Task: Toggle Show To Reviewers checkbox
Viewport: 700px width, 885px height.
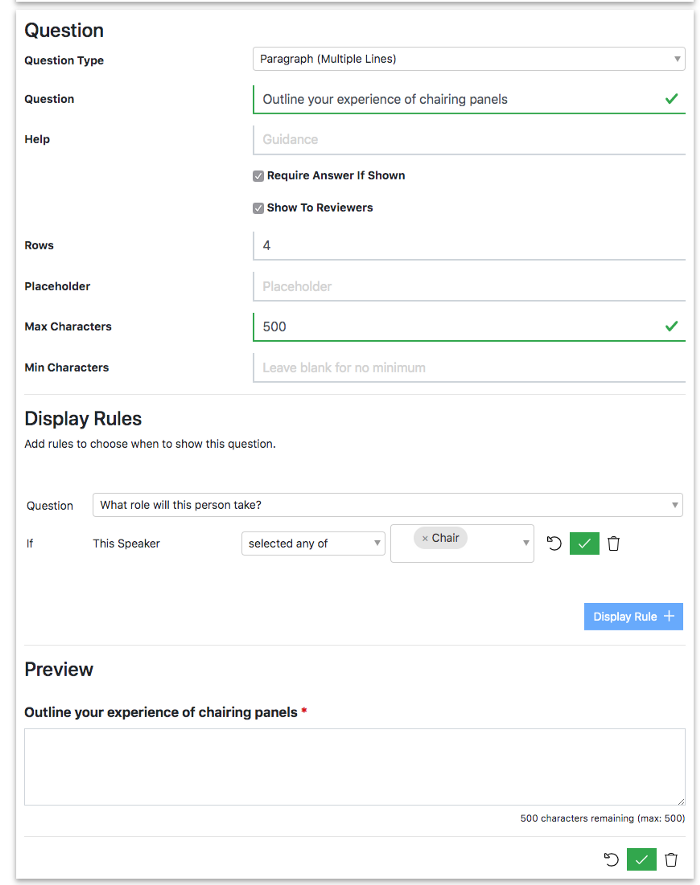Action: click(x=259, y=208)
